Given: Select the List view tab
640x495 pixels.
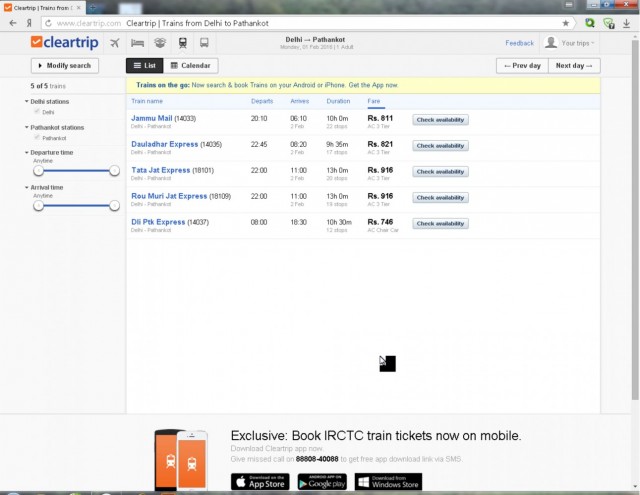Looking at the screenshot, I should coord(143,65).
